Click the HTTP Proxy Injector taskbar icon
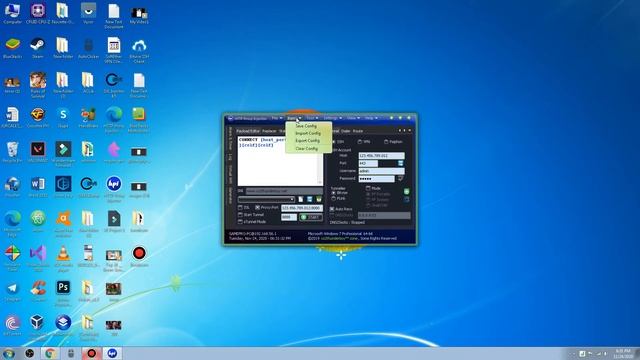The width and height of the screenshot is (640, 360). [112, 353]
